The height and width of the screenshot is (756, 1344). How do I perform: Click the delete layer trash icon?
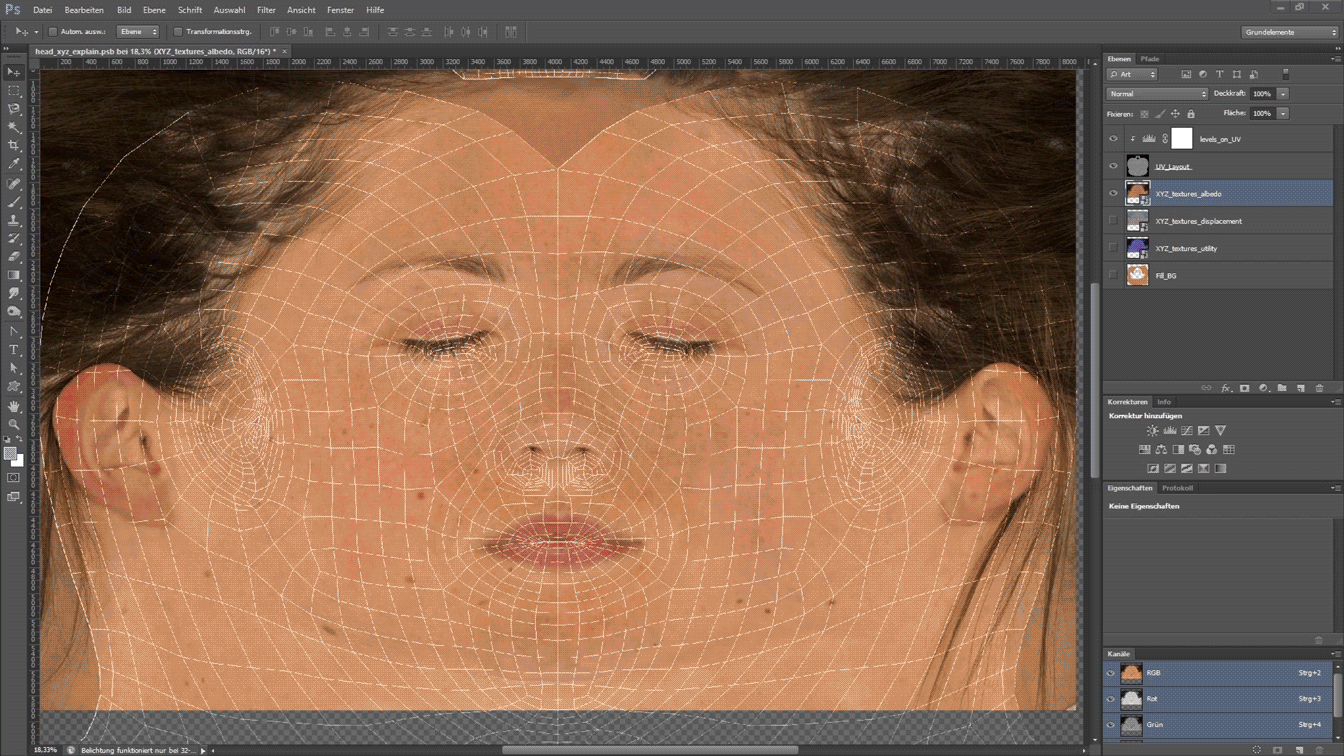[1319, 388]
